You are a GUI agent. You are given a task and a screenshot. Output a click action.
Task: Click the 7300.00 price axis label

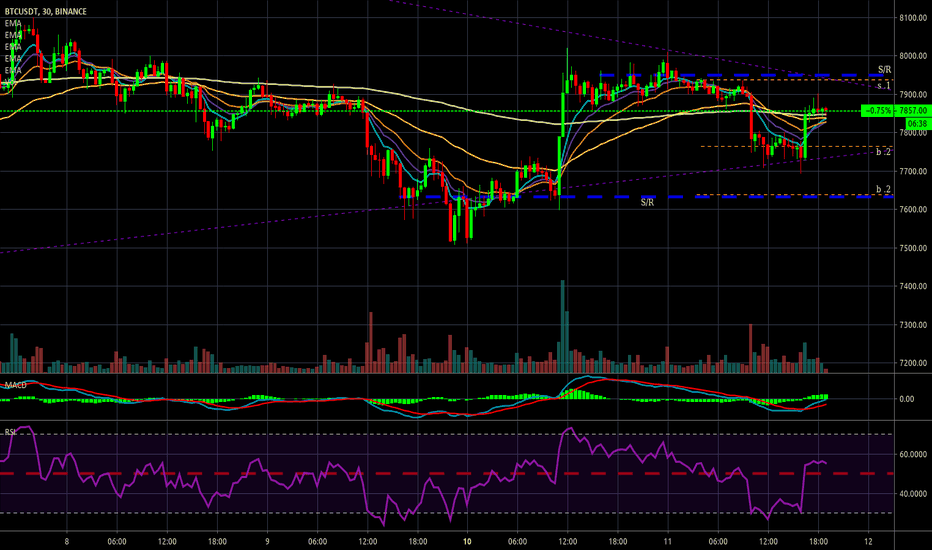[912, 325]
